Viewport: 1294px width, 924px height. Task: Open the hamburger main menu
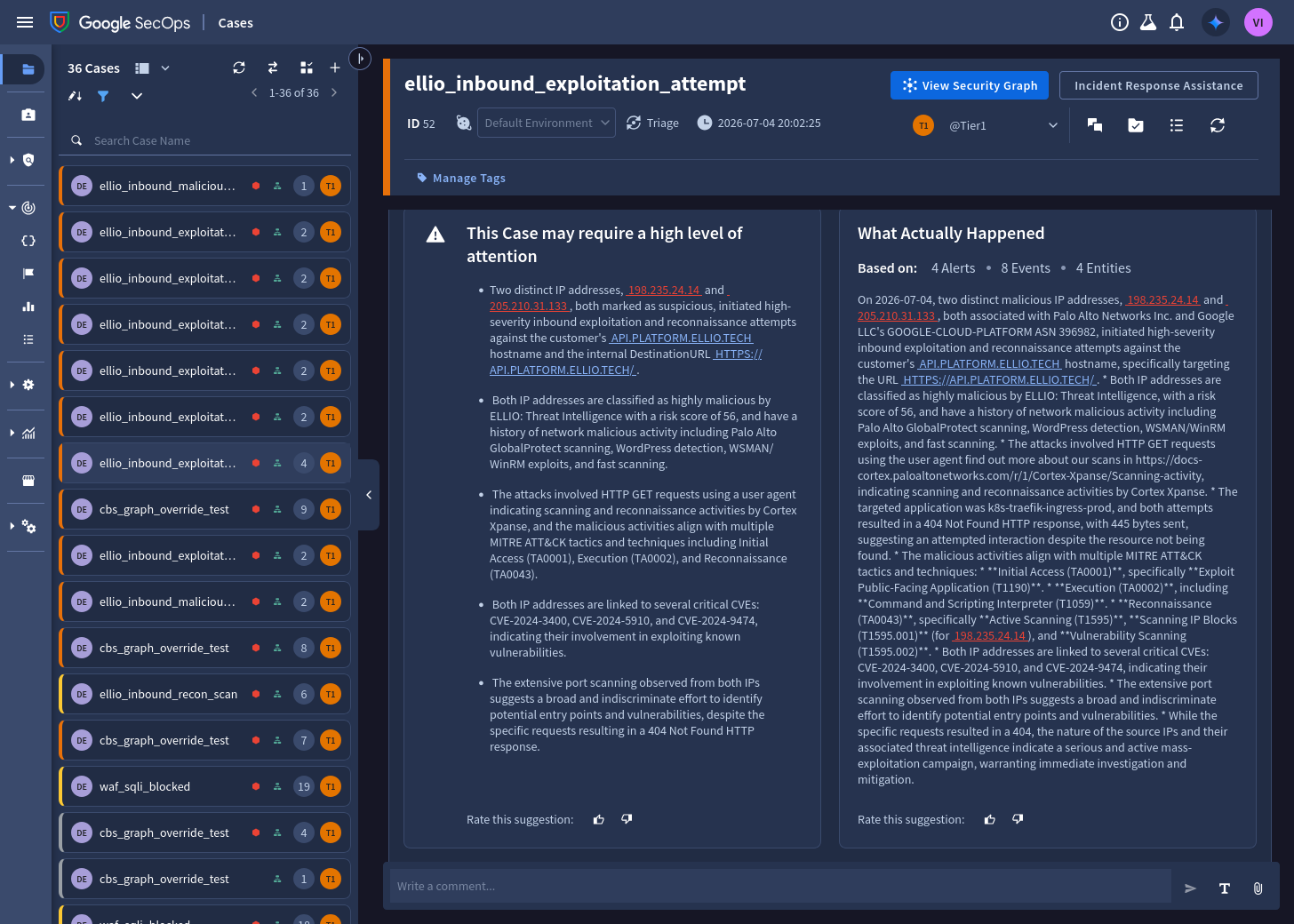coord(25,22)
